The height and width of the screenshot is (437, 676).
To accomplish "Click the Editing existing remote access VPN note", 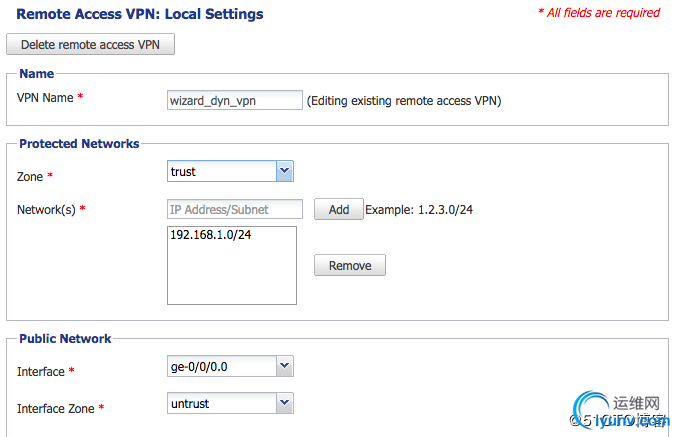I will pyautogui.click(x=404, y=100).
